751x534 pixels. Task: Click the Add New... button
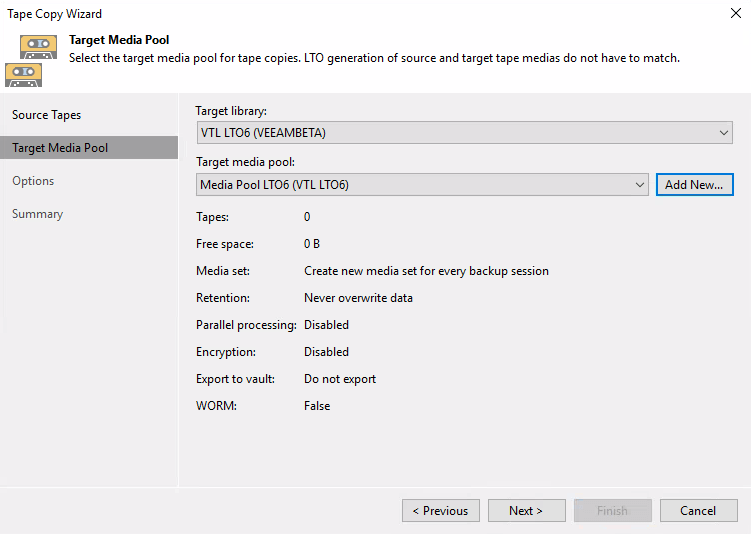click(x=694, y=185)
